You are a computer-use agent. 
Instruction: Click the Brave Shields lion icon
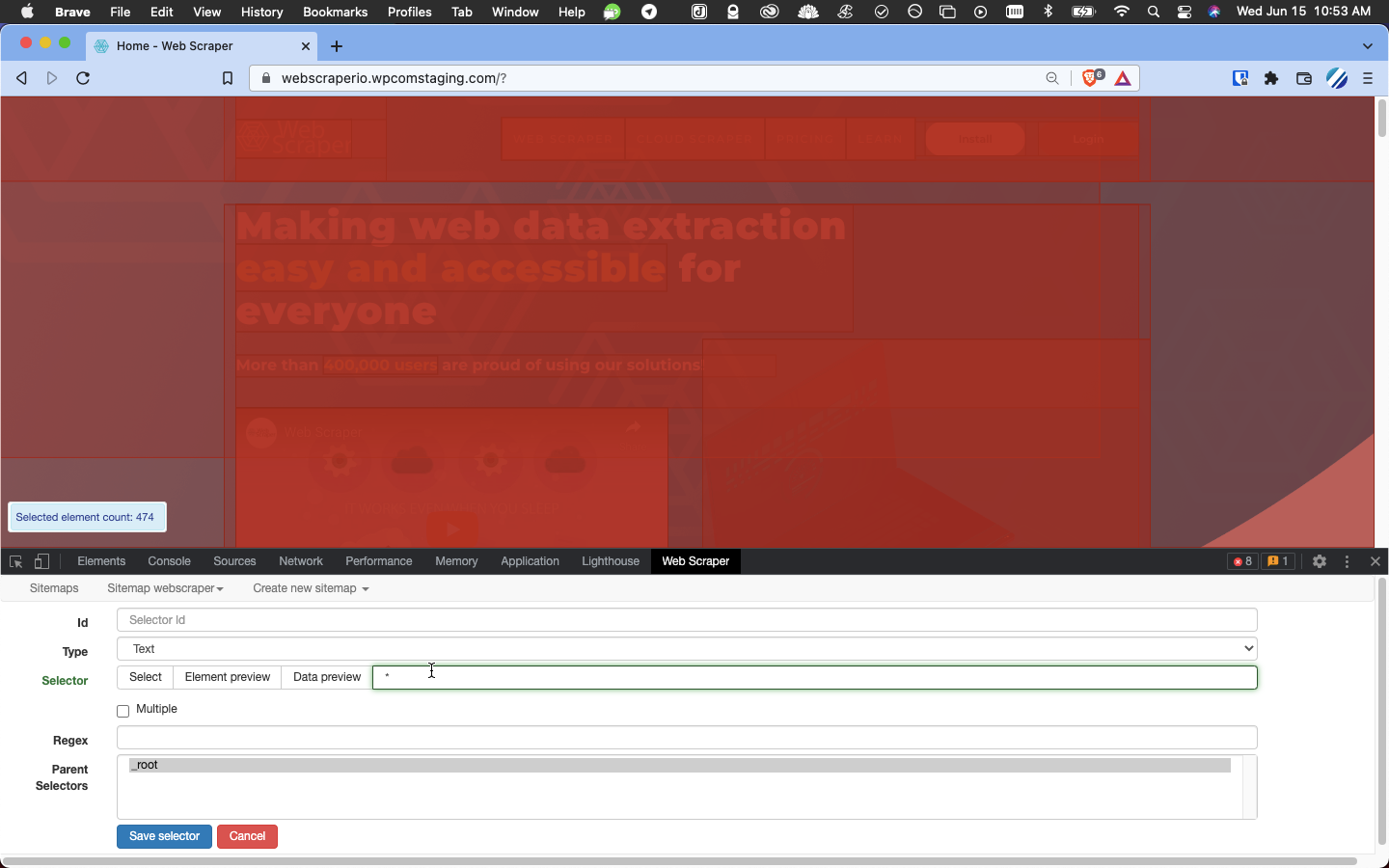[1090, 78]
